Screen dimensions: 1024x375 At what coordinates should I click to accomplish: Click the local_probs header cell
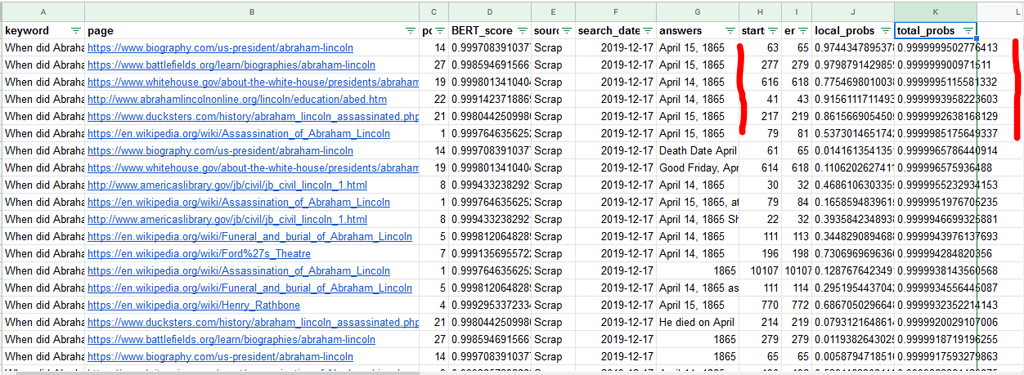pyautogui.click(x=853, y=31)
